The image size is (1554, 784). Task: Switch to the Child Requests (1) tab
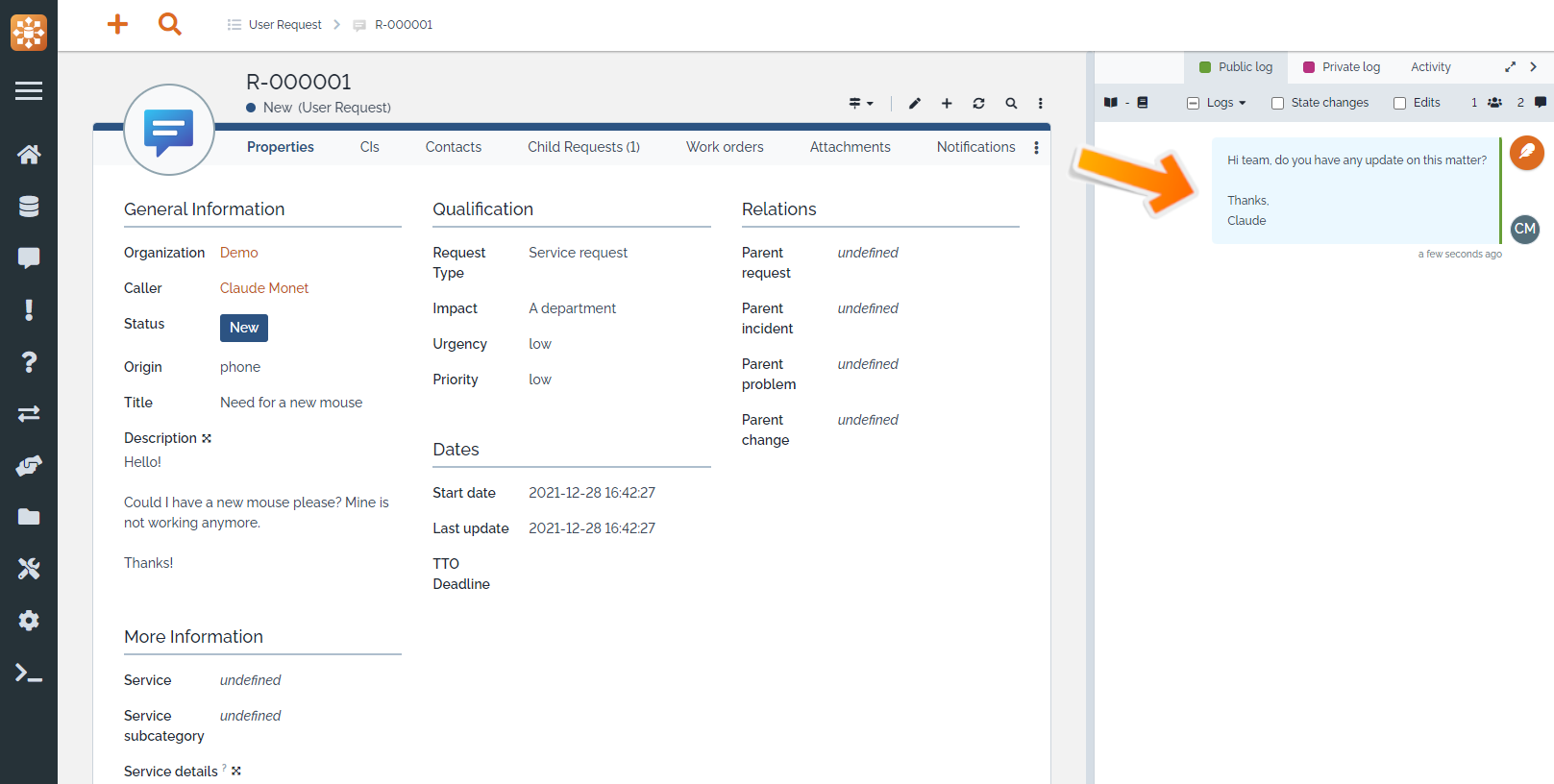coord(583,147)
